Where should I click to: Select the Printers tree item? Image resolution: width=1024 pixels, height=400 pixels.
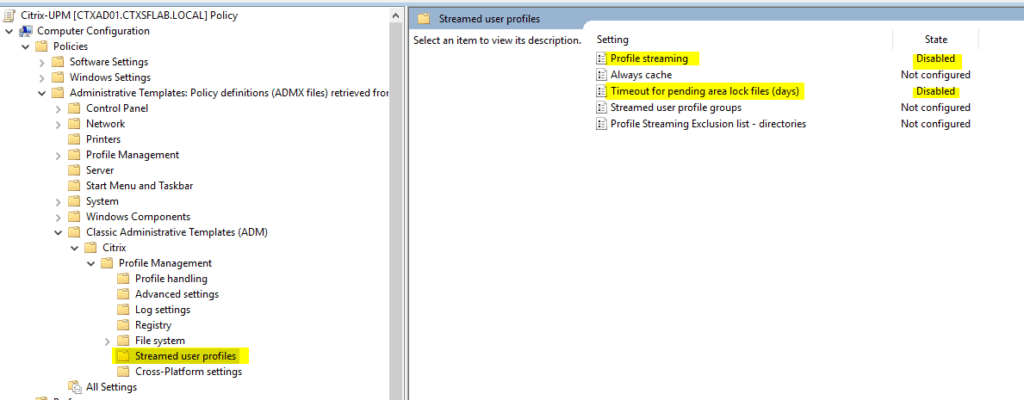pyautogui.click(x=103, y=139)
